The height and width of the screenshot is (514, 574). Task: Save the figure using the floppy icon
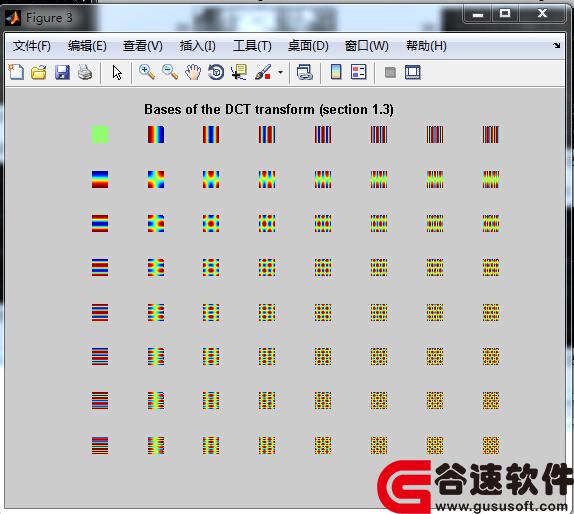pos(62,72)
